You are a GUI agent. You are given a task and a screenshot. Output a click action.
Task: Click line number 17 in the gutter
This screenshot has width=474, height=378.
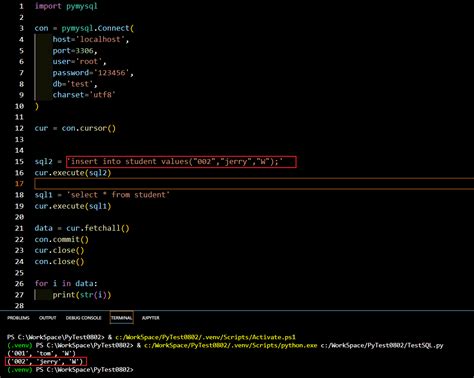(19, 184)
